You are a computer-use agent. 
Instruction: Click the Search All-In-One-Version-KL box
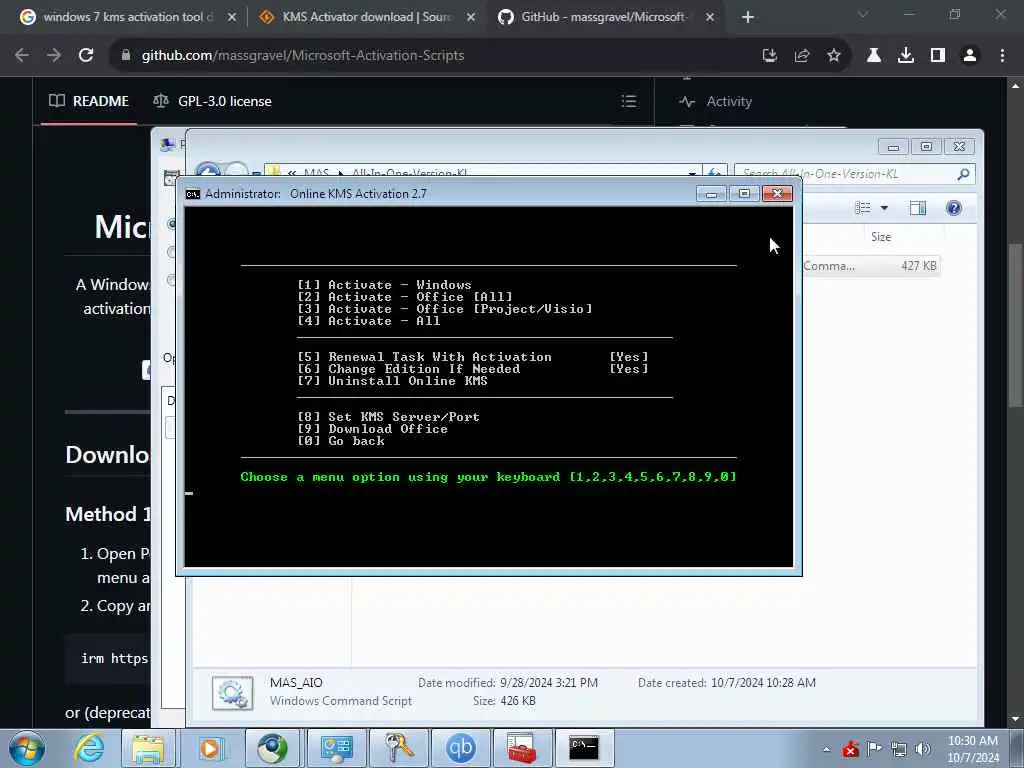point(846,174)
